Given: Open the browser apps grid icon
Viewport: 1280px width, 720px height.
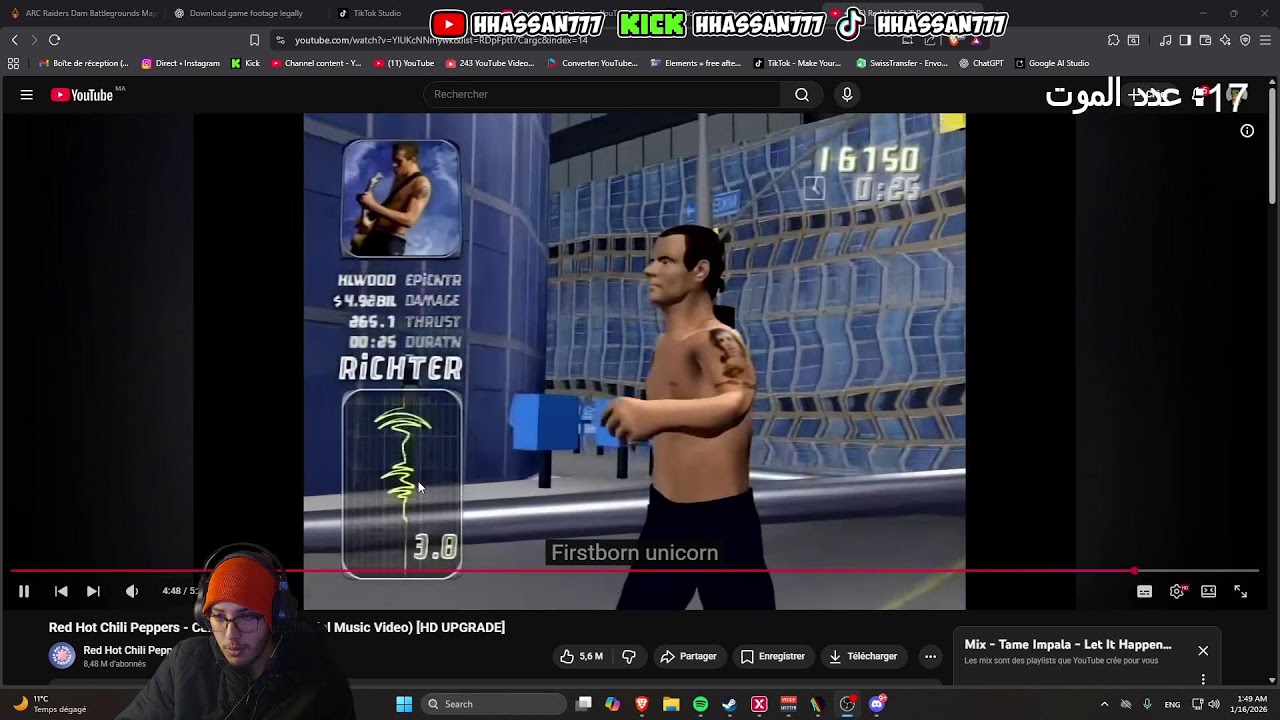Looking at the screenshot, I should pyautogui.click(x=13, y=63).
